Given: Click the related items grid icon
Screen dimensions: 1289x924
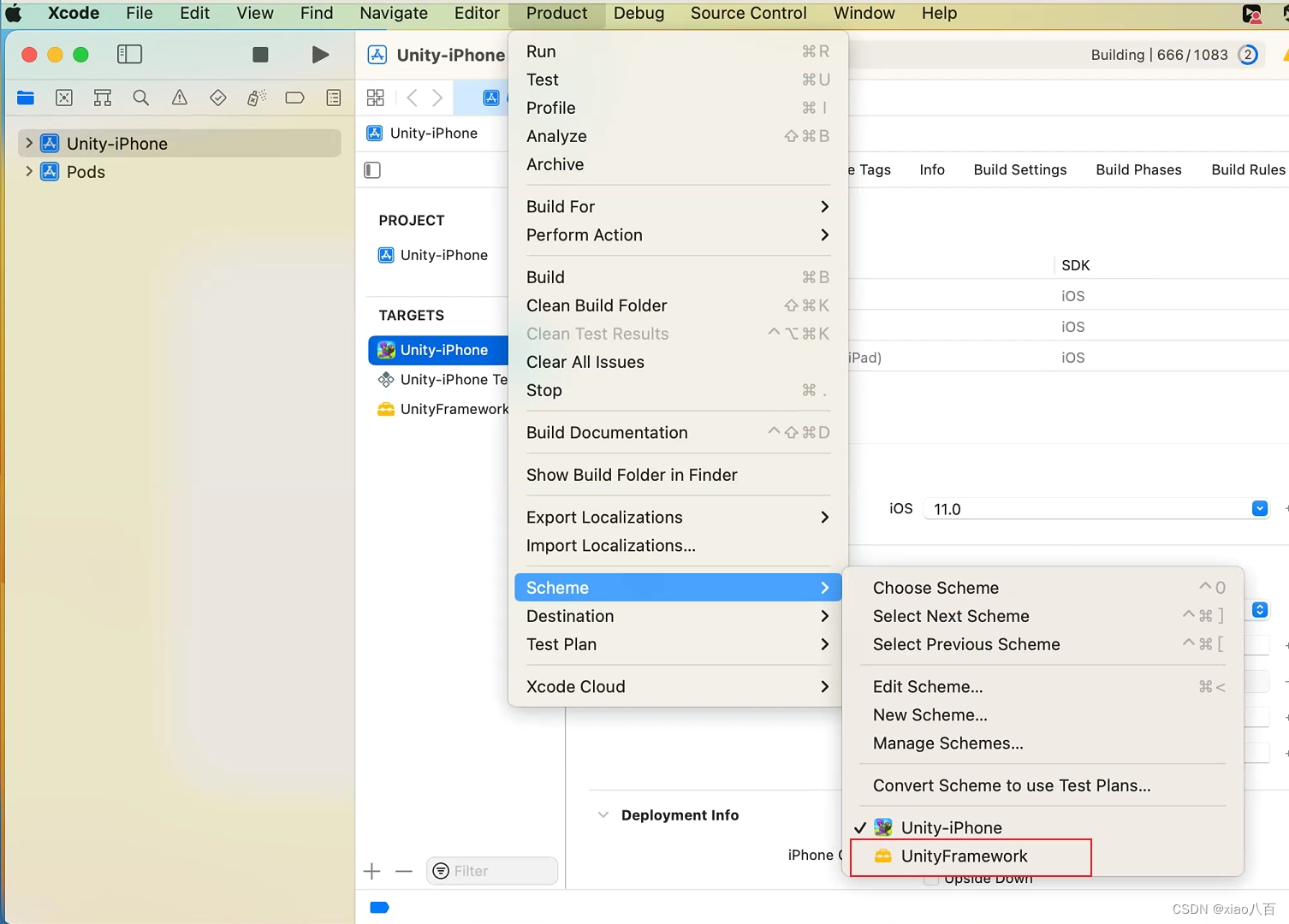Looking at the screenshot, I should pyautogui.click(x=376, y=98).
